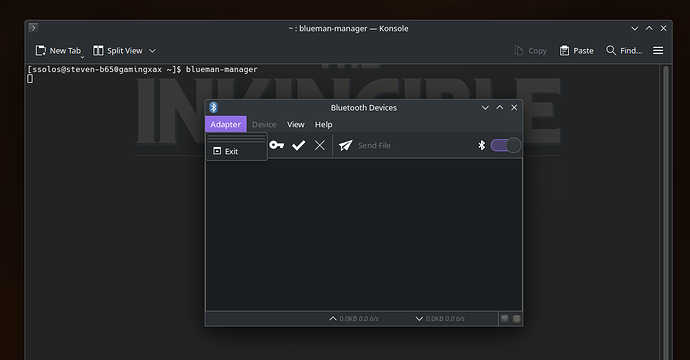Click the paper plane Send File icon
Screen dimensions: 690x360
tap(346, 145)
